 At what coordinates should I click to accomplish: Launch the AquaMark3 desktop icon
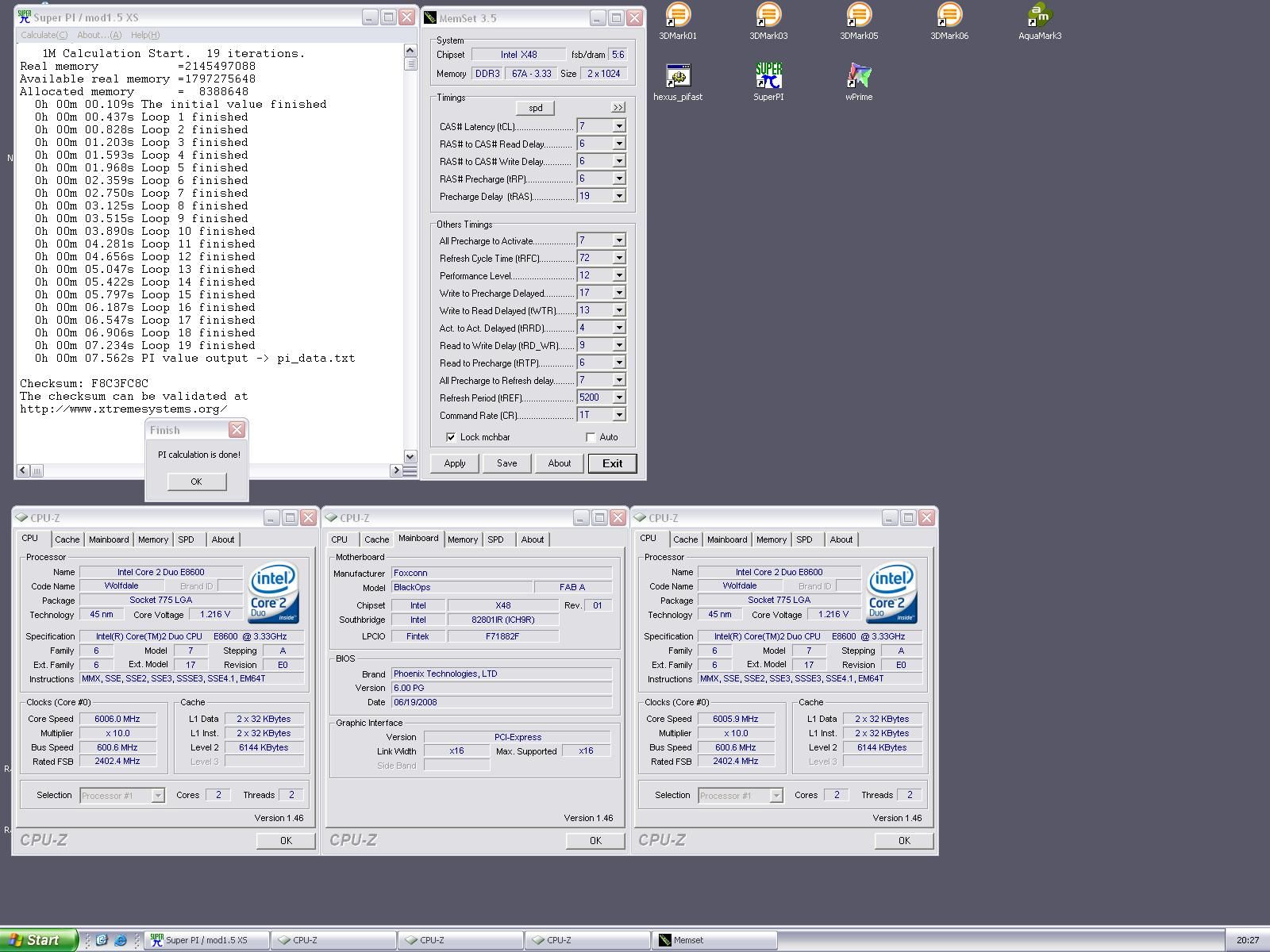pyautogui.click(x=1040, y=21)
